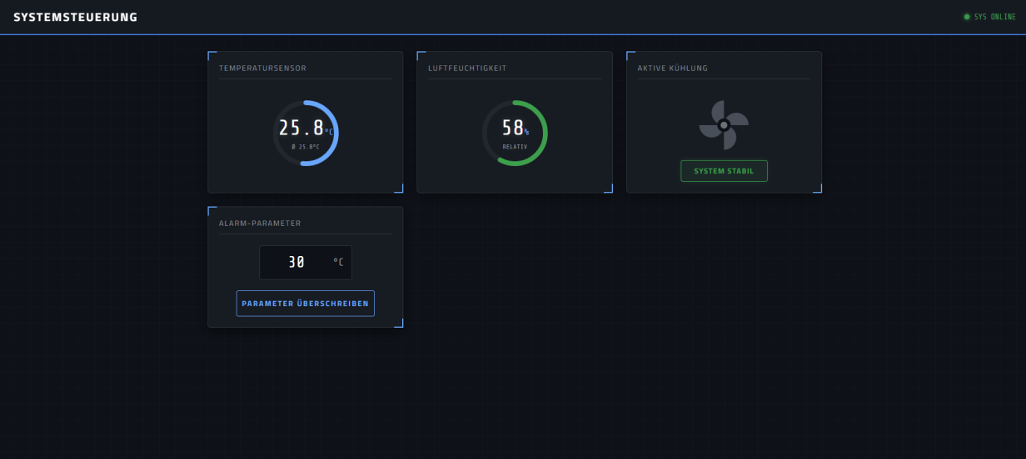1026x459 pixels.
Task: Click the 58 humidity reading
Action: click(512, 128)
